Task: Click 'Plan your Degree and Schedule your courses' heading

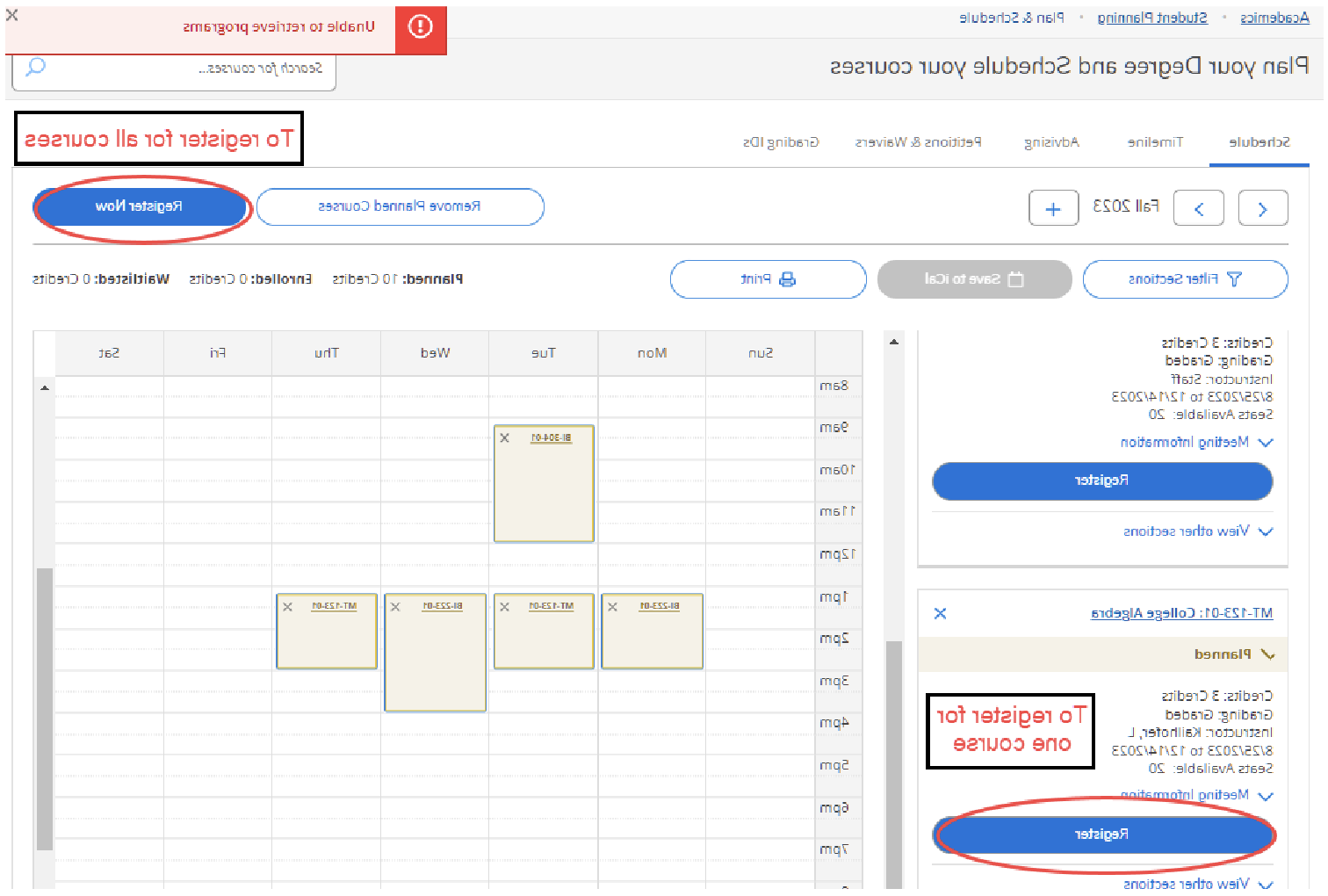Action: (1070, 67)
